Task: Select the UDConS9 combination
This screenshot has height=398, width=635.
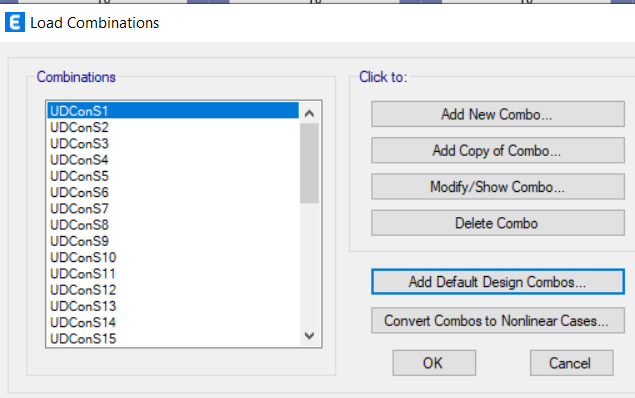Action: click(173, 241)
